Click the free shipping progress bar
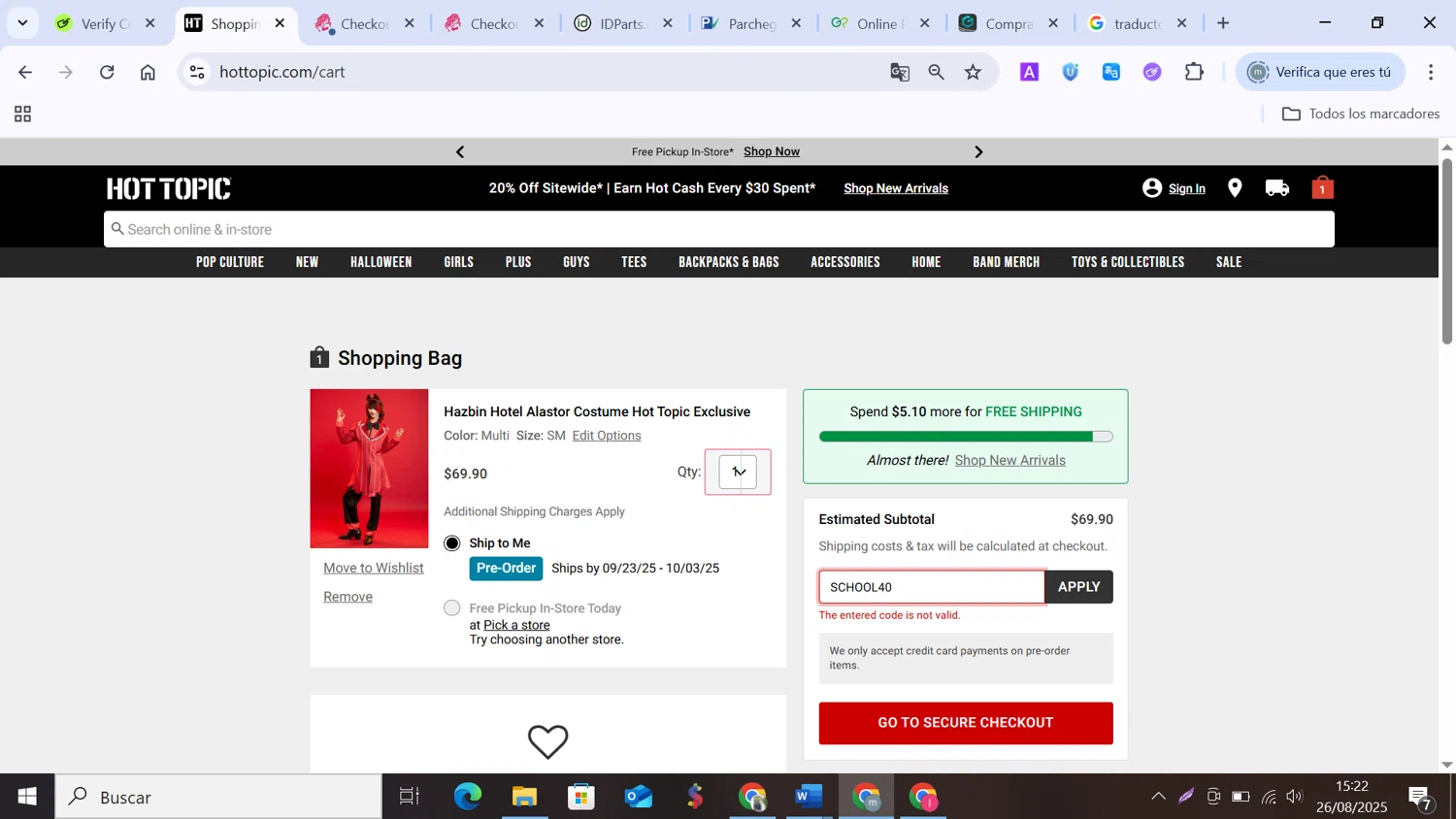The image size is (1456, 819). point(966,437)
